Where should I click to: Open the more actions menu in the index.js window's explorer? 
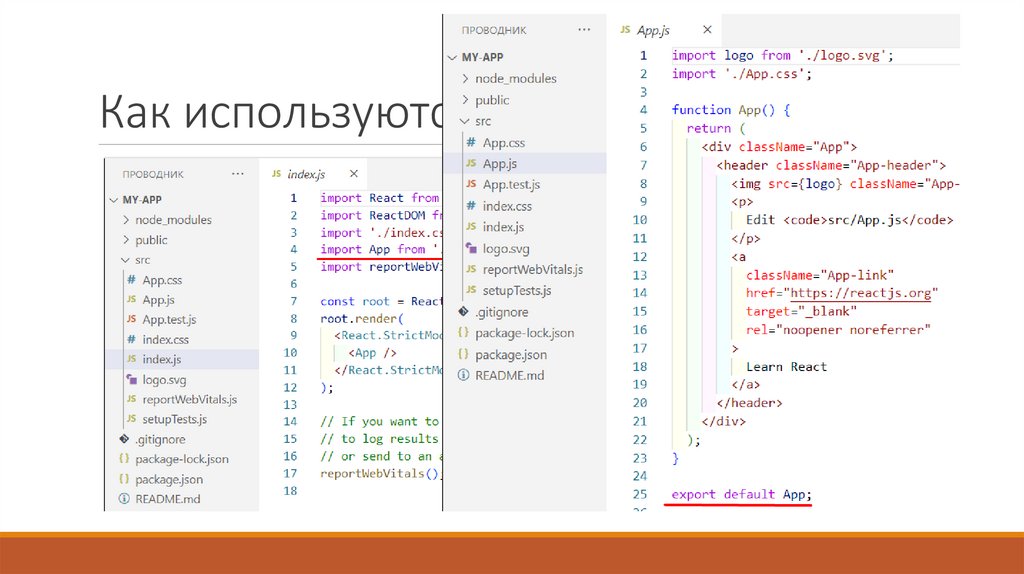pyautogui.click(x=237, y=173)
